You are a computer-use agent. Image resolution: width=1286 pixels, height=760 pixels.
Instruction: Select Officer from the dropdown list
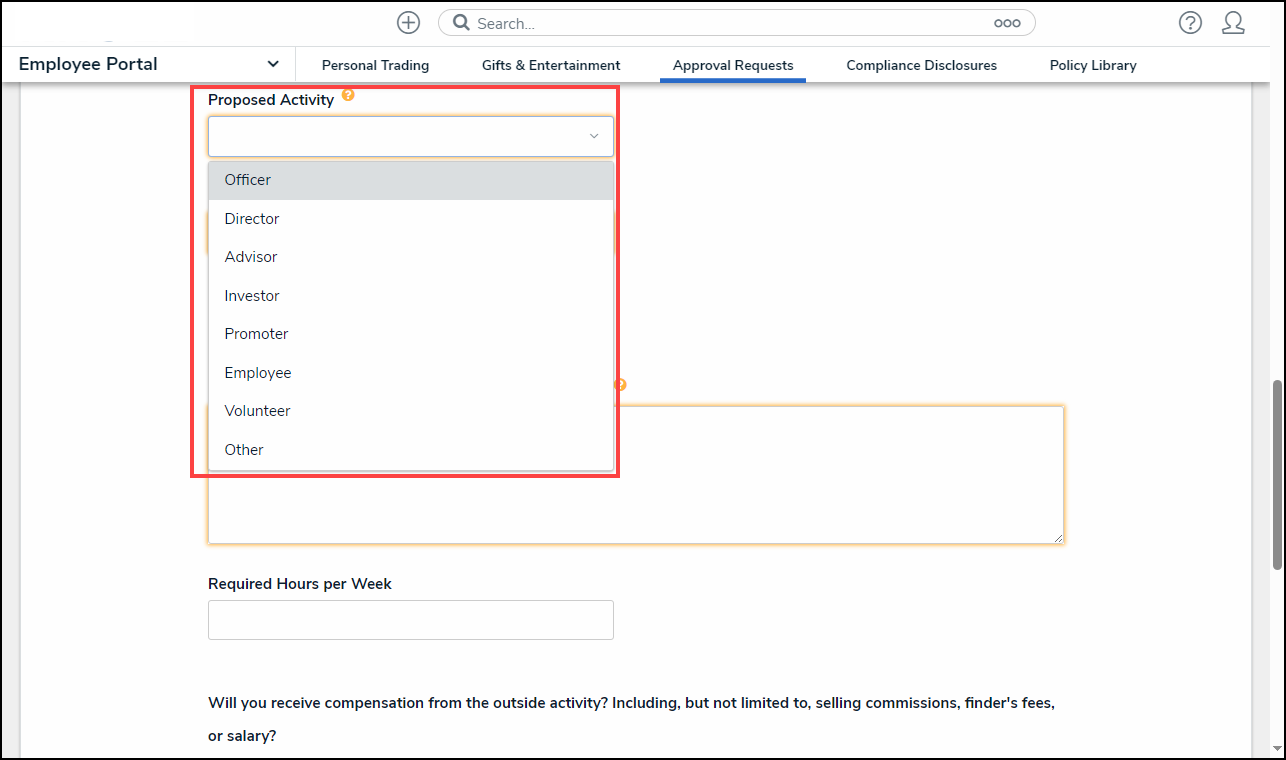coord(248,180)
